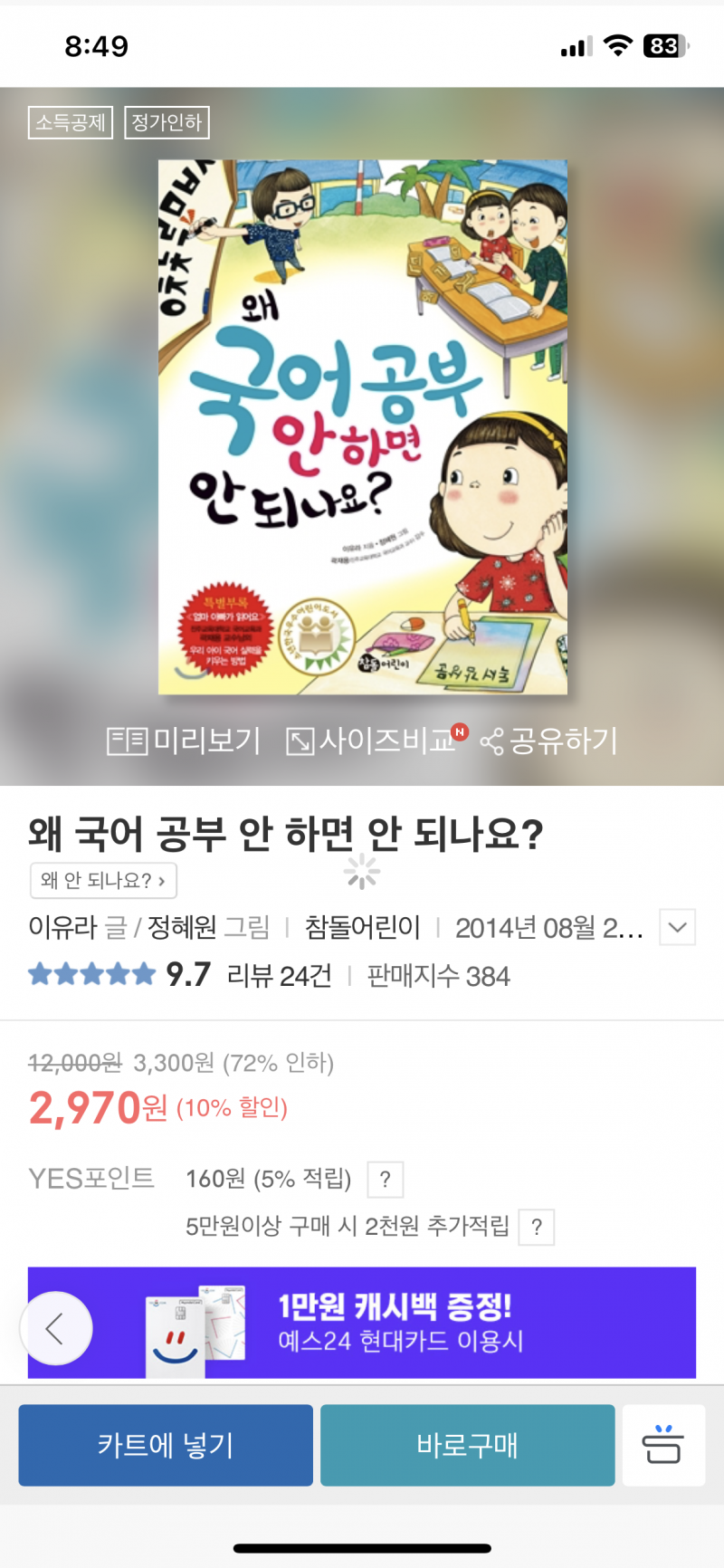Select the 소득공제 tag
Screen dimensions: 724x1568
(x=71, y=122)
